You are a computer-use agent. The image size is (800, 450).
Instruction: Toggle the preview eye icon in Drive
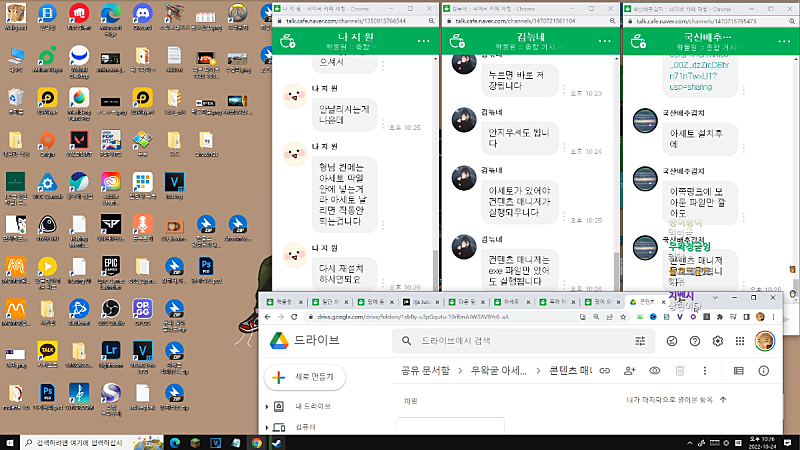point(655,371)
